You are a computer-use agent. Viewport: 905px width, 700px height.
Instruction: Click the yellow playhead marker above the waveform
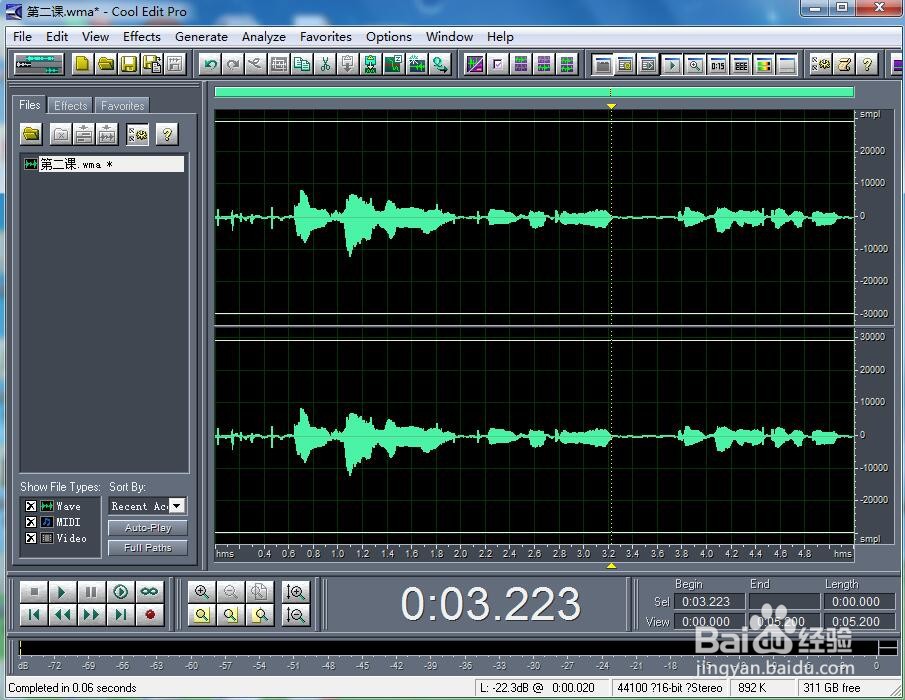tap(611, 106)
